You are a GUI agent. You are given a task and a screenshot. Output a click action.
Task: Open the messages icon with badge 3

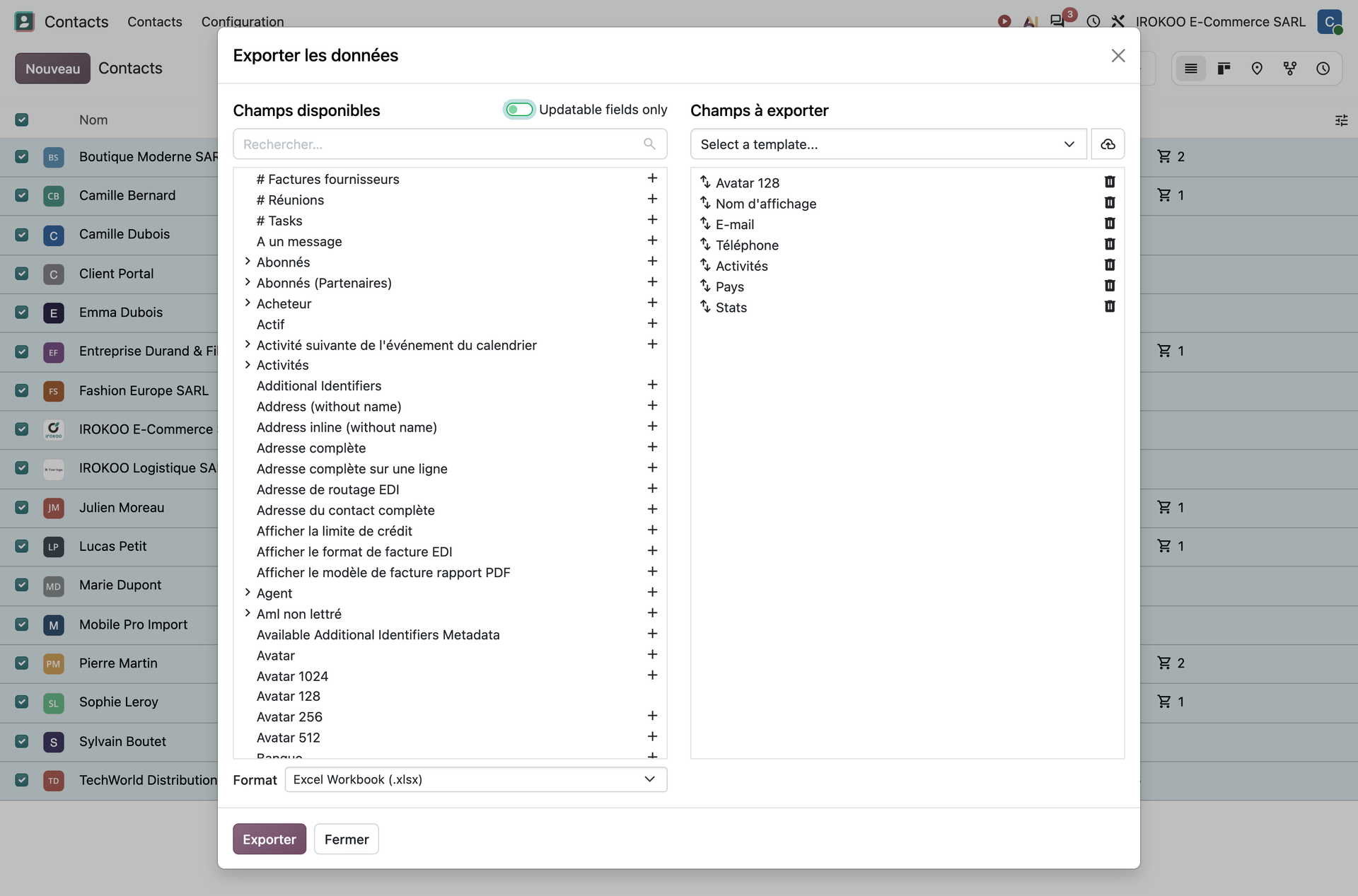coord(1057,21)
